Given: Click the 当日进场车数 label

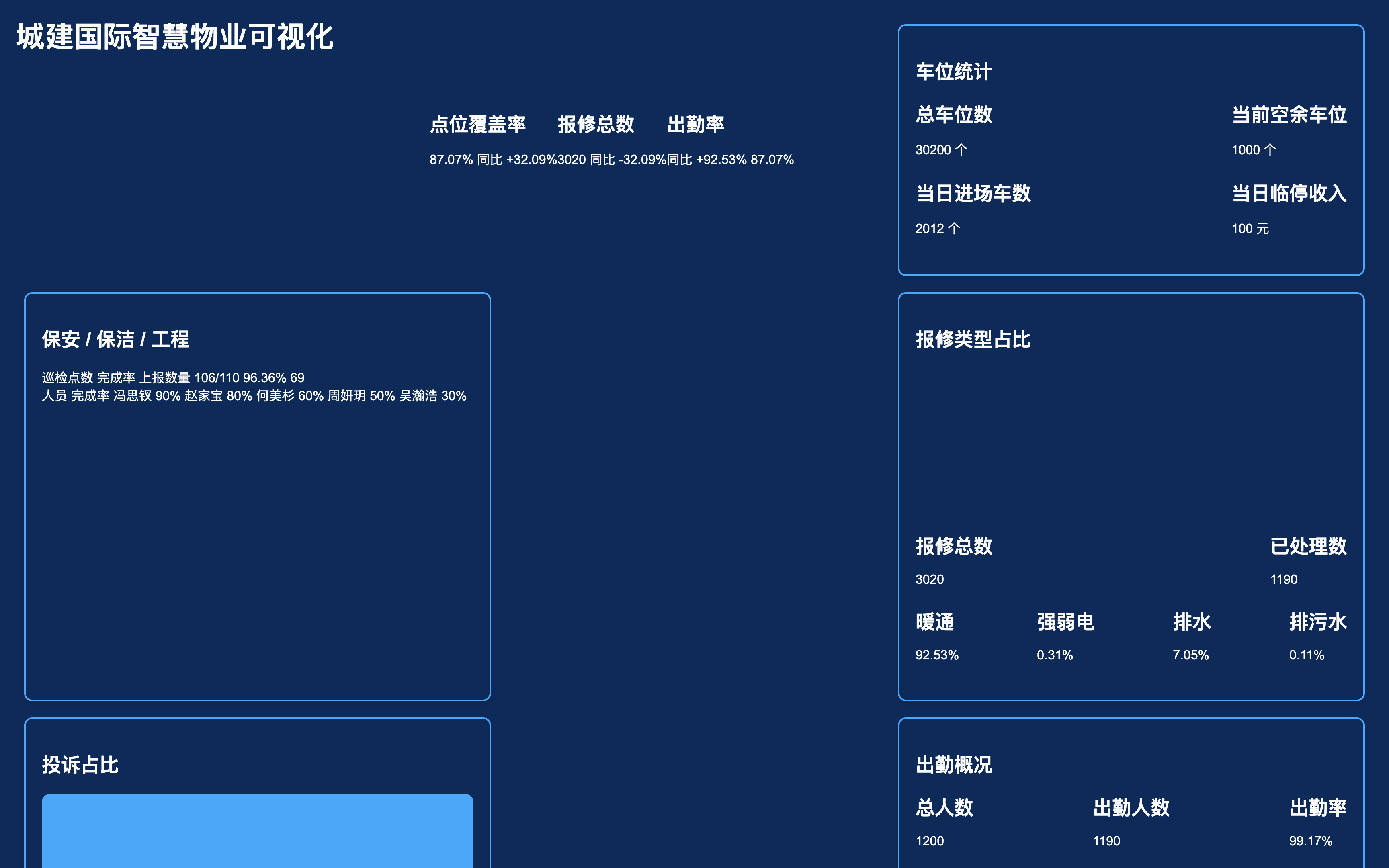Looking at the screenshot, I should [x=973, y=193].
